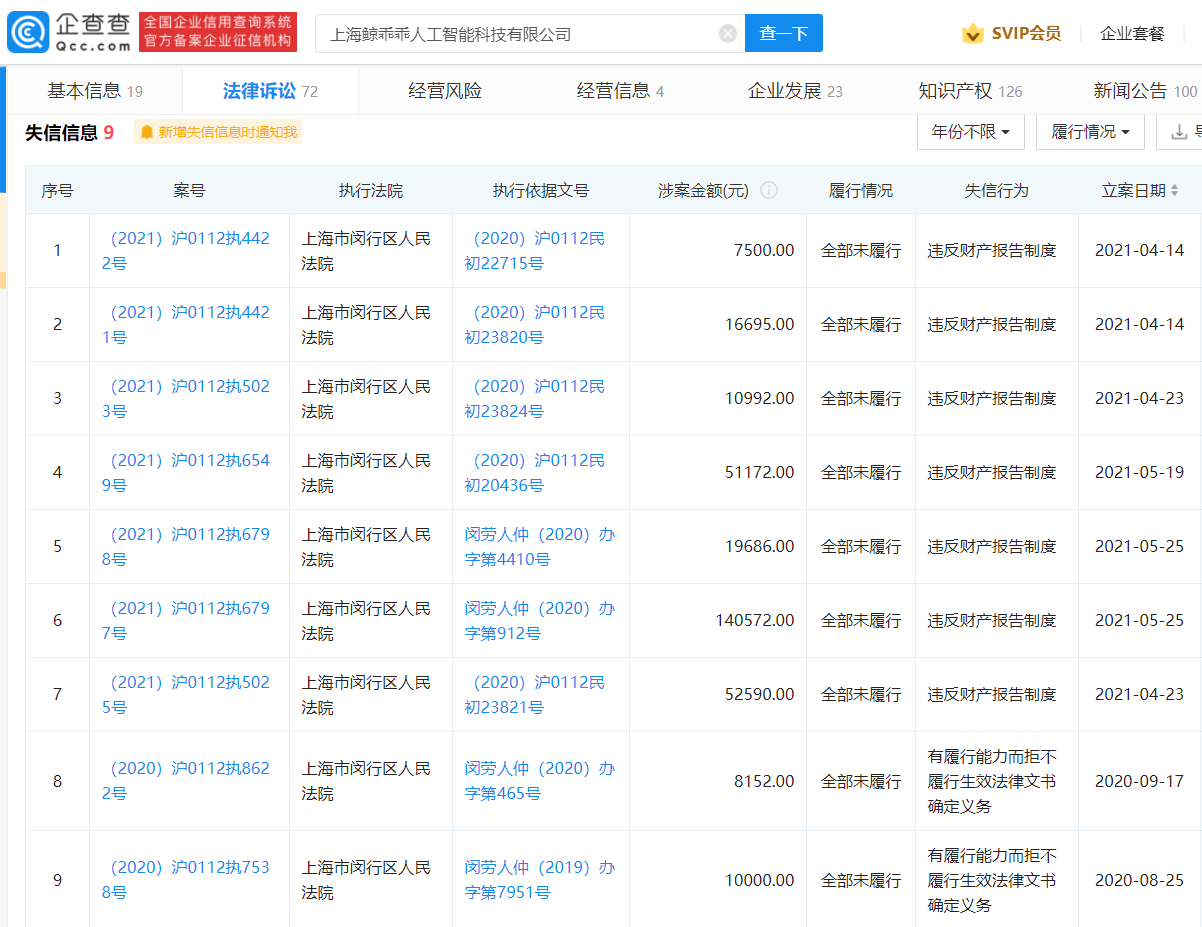Image resolution: width=1202 pixels, height=927 pixels.
Task: Open case (2020)沪0112执7538号
Action: tap(186, 880)
